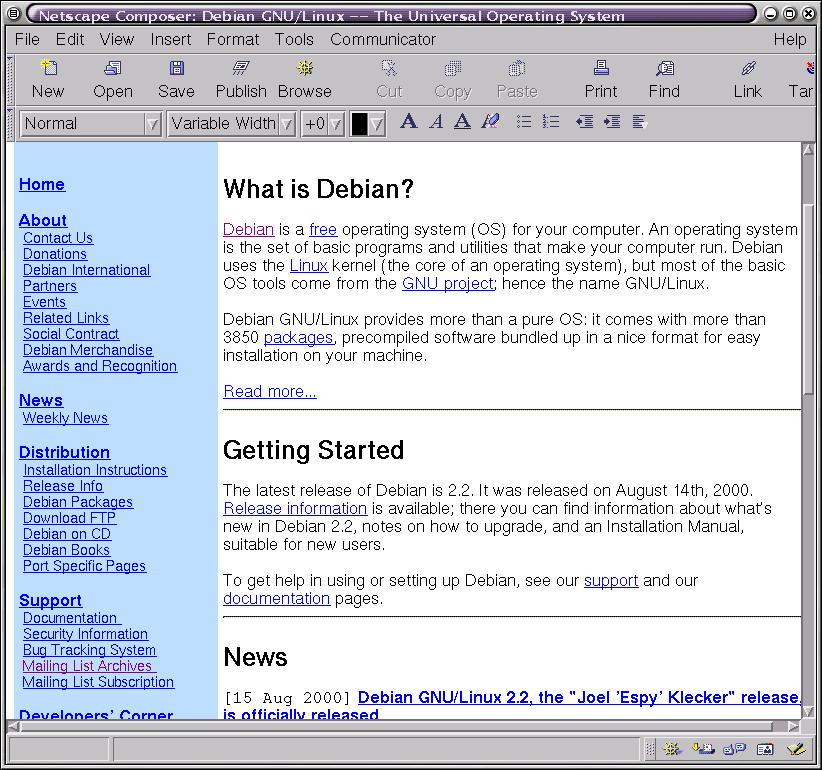
Task: Apply numbered list formatting
Action: click(x=551, y=122)
